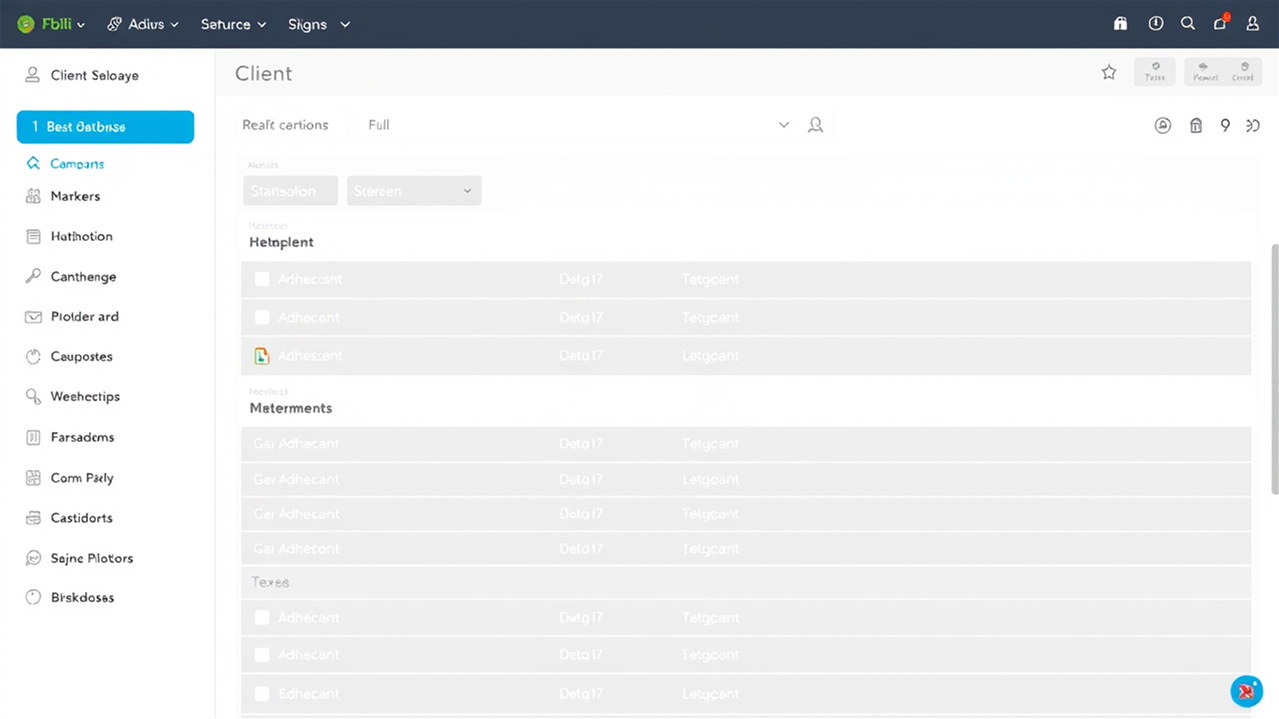The image size is (1279, 719).
Task: Tick the second Adhecant checkbox under Hetnplent
Action: coord(262,318)
